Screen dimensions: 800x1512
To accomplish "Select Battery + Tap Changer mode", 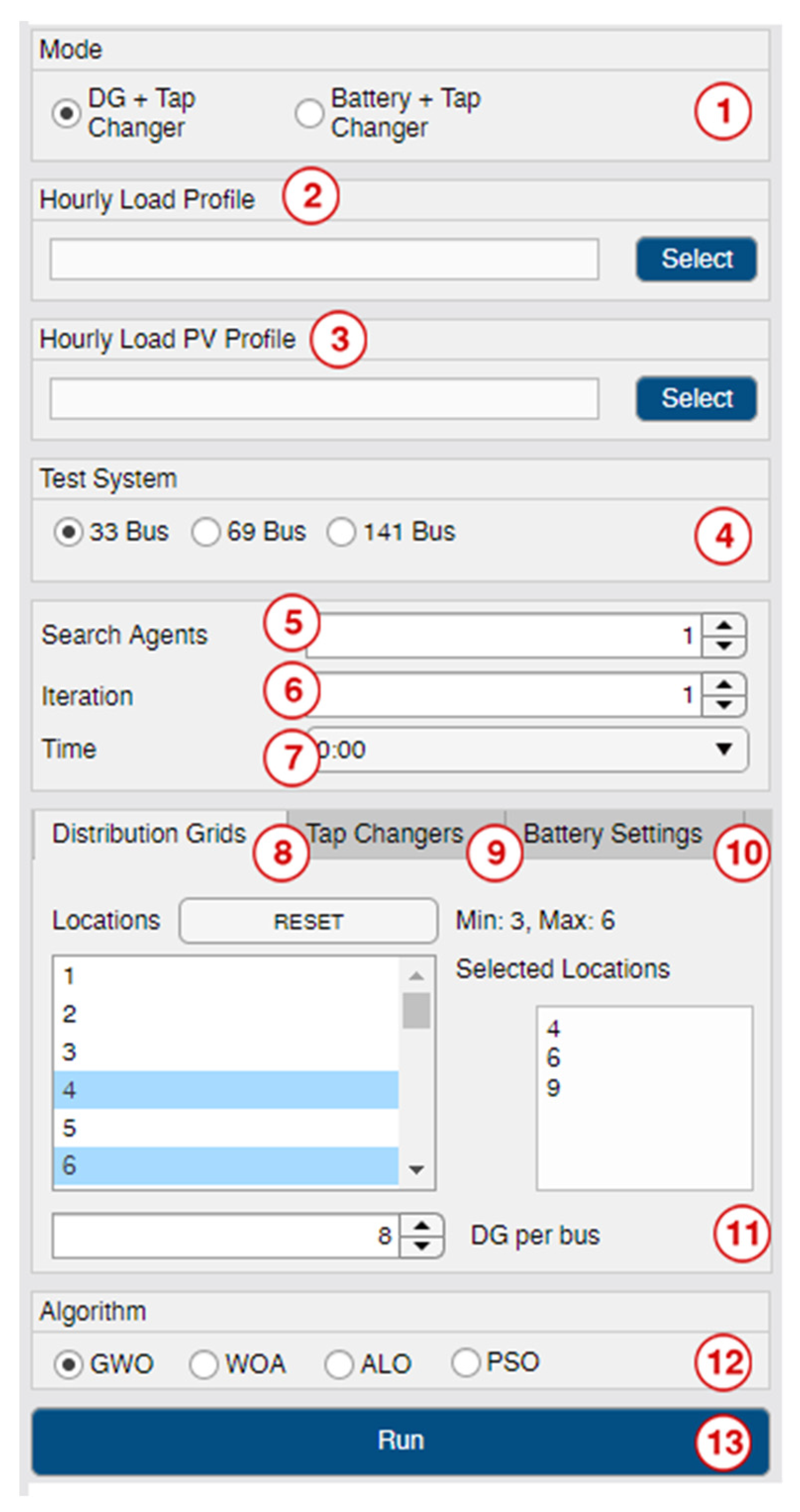I will pyautogui.click(x=309, y=113).
